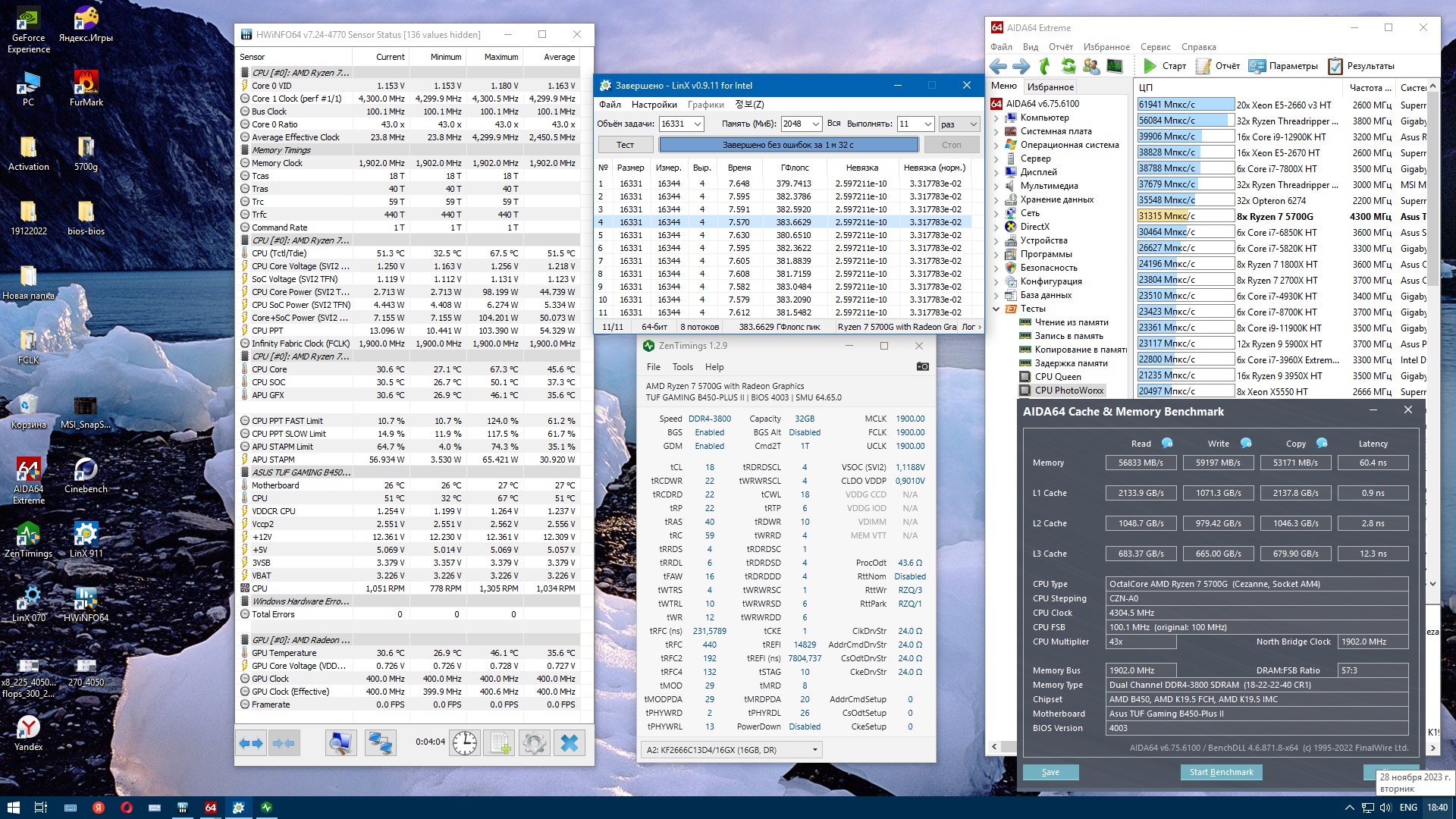Click the AIDA64 refresh green arrows icon
The width and height of the screenshot is (1456, 819).
click(x=1068, y=66)
